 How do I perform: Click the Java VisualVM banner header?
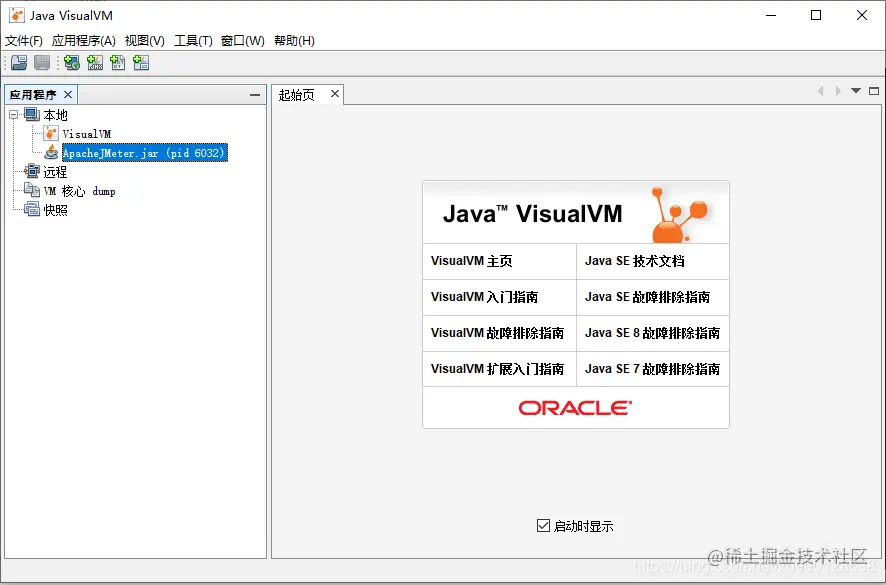tap(576, 213)
